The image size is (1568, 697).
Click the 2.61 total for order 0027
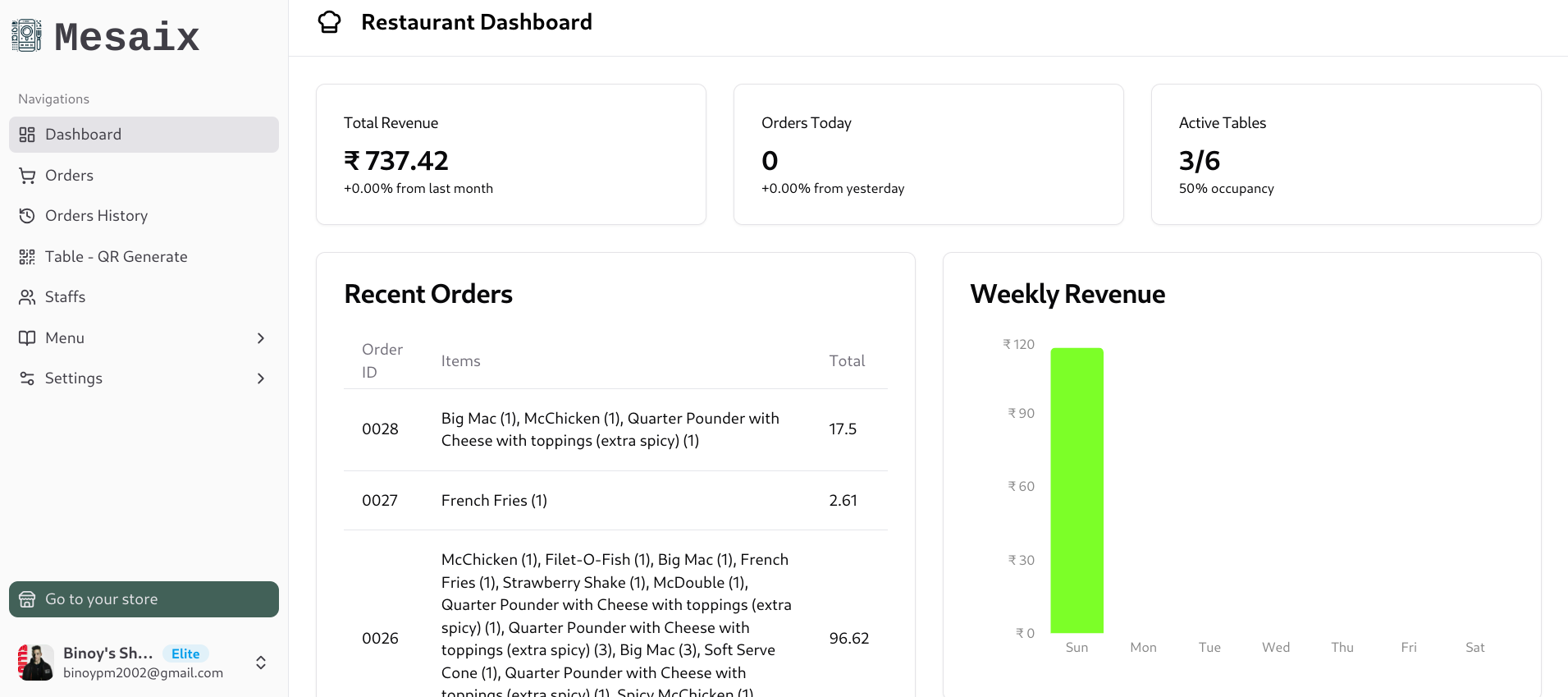(843, 501)
